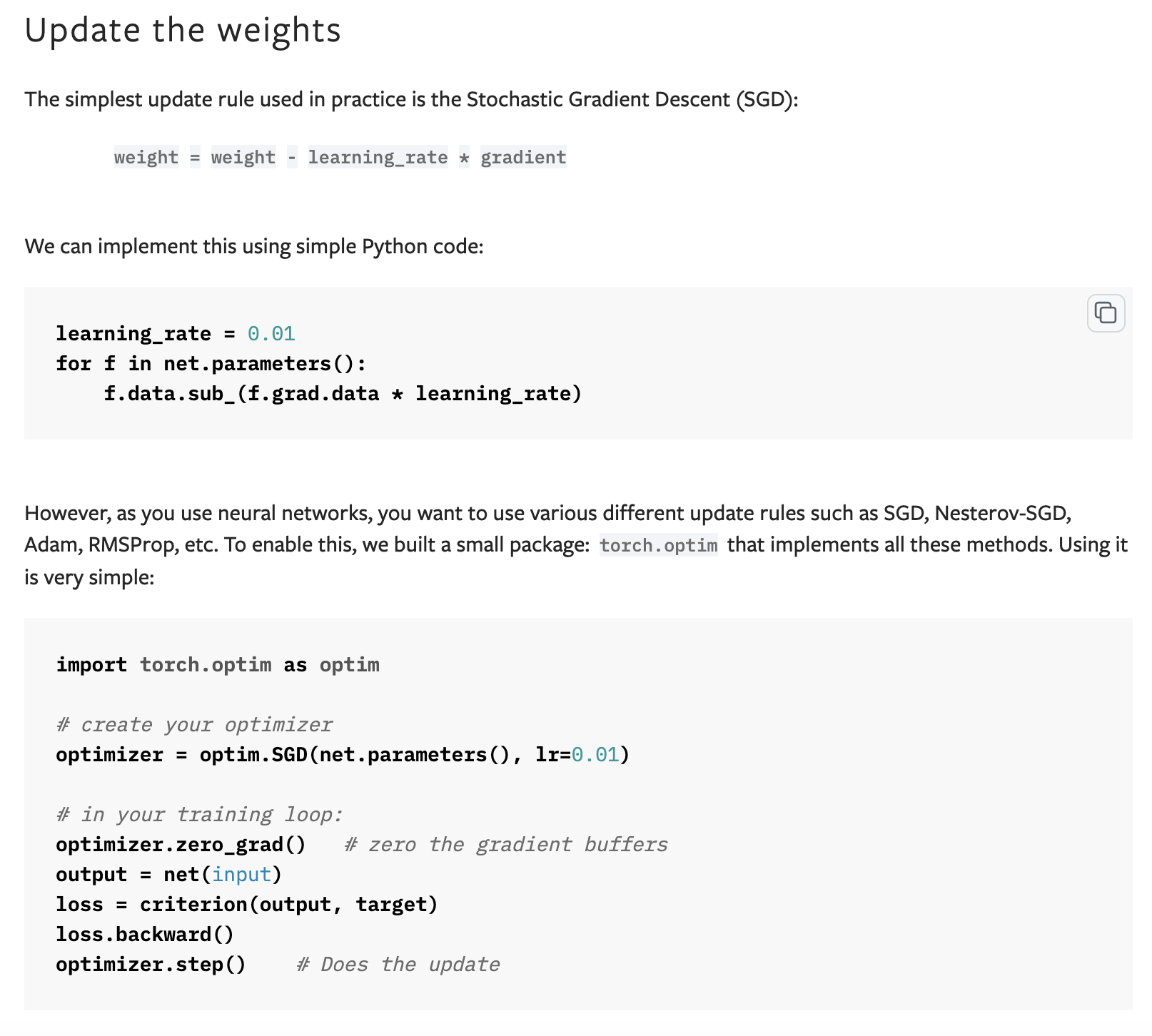Click optimizer.step() in the code
Screen dimensions: 1152x1036
(151, 965)
